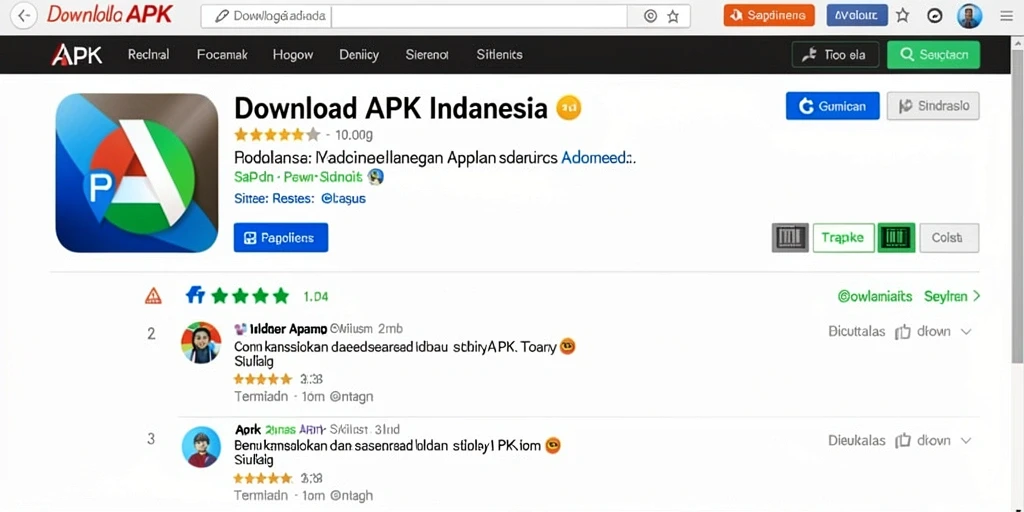The image size is (1024, 512).
Task: Click the Download APK Indanesia heading
Action: tap(391, 108)
